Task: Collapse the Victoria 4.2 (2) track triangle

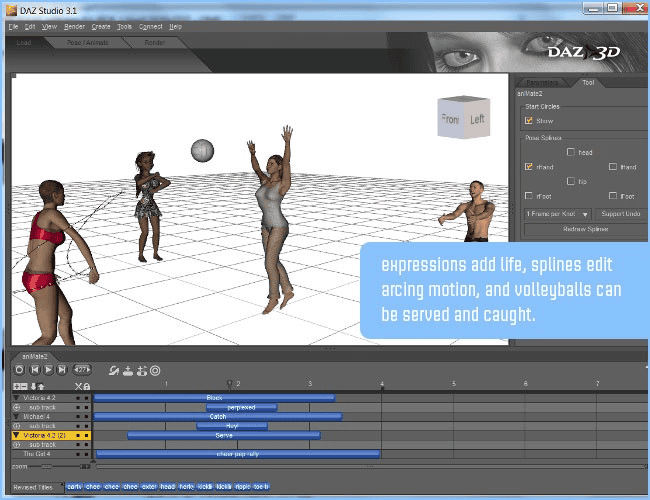Action: (x=17, y=435)
